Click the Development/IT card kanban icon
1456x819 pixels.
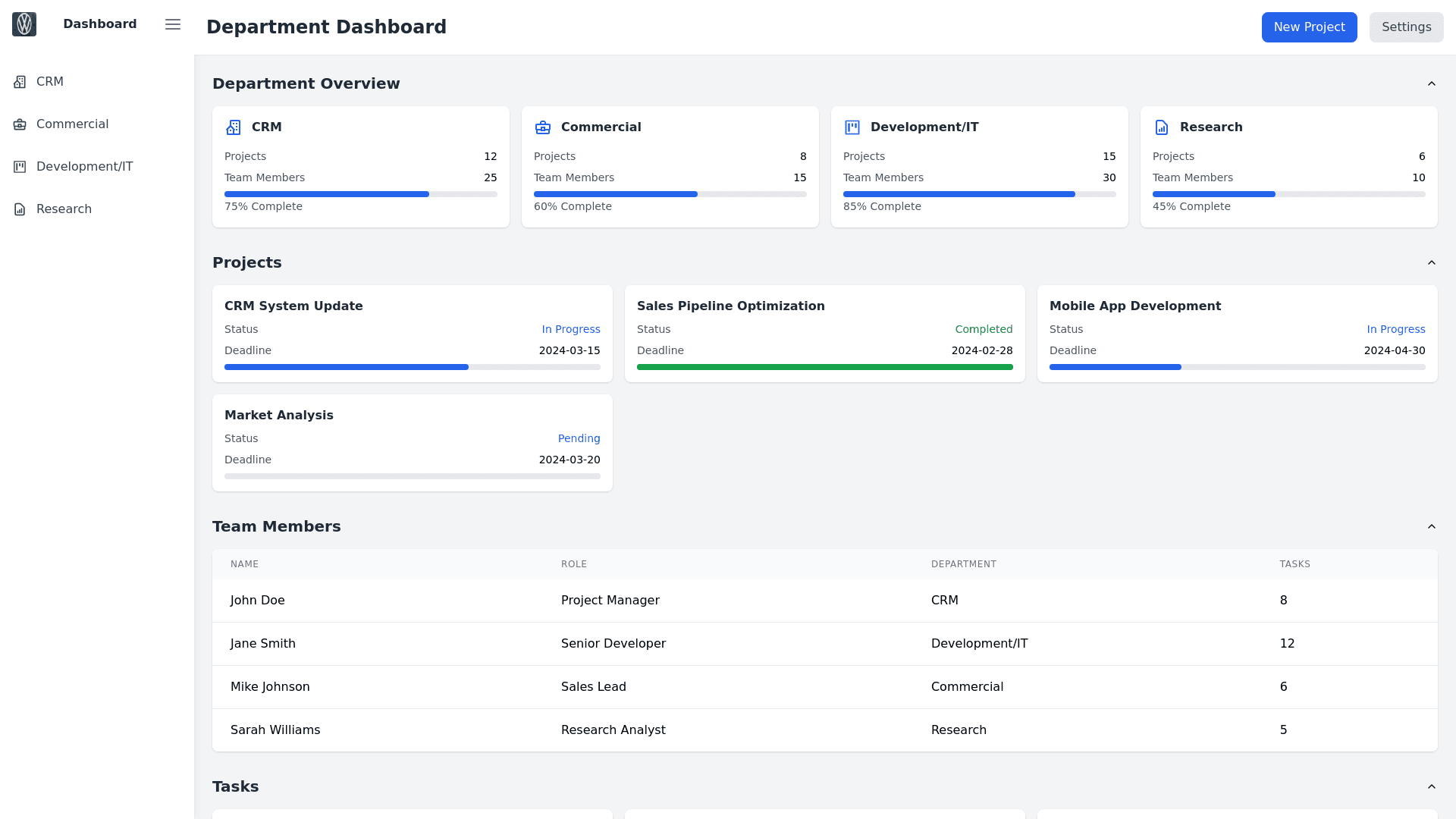coord(852,127)
